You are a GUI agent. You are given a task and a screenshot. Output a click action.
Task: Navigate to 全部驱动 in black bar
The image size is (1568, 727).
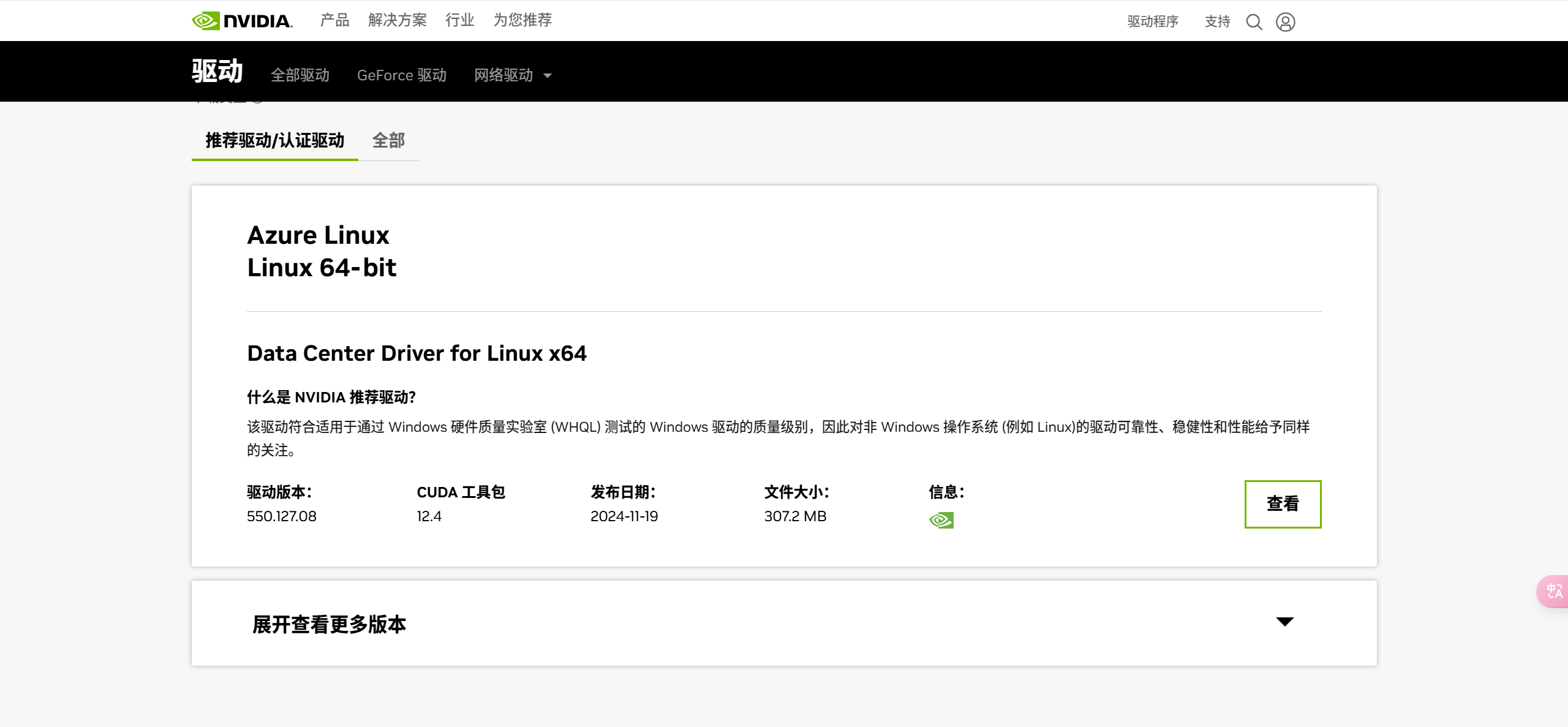coord(300,75)
